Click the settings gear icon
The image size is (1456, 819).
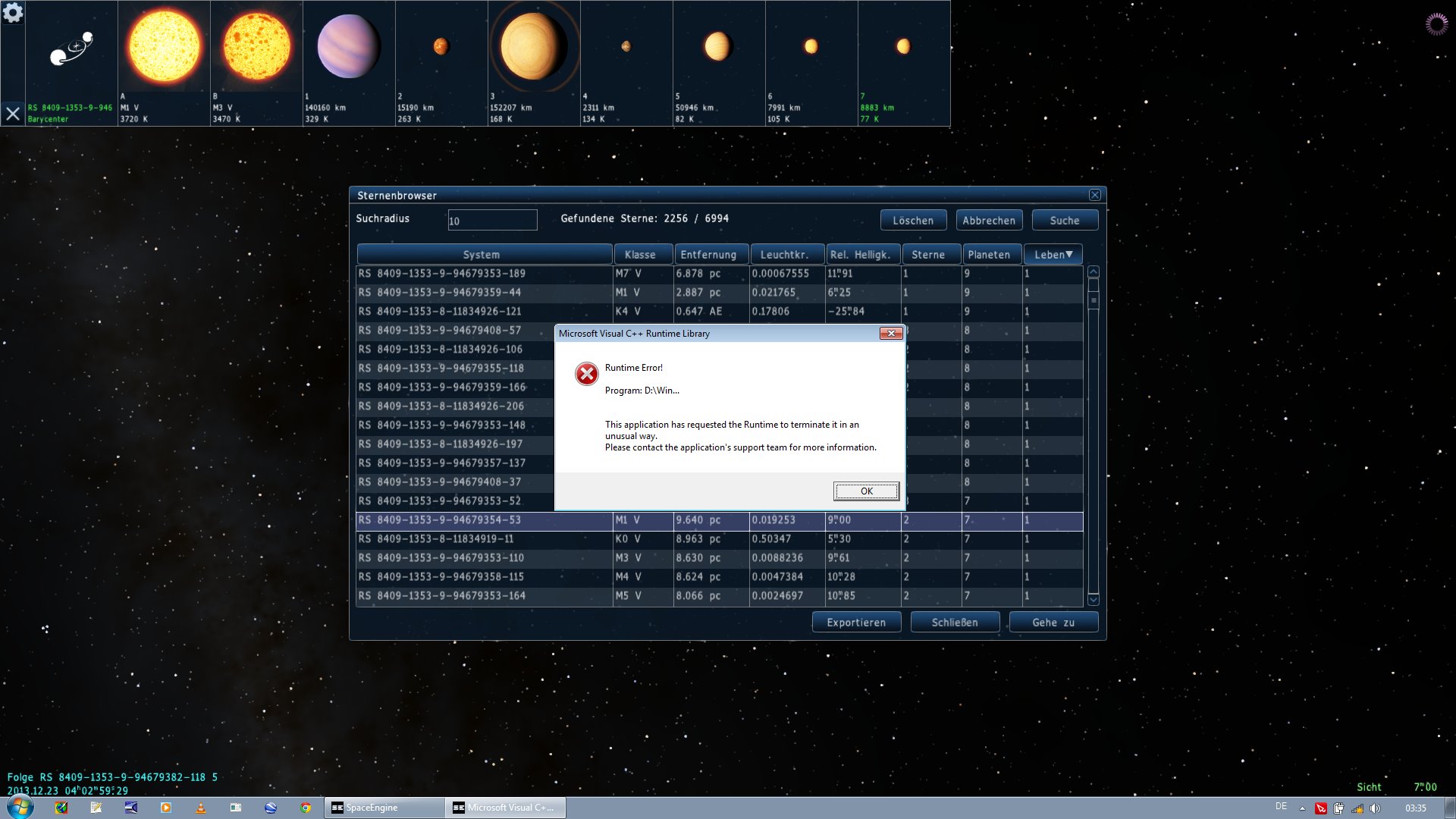tap(13, 12)
